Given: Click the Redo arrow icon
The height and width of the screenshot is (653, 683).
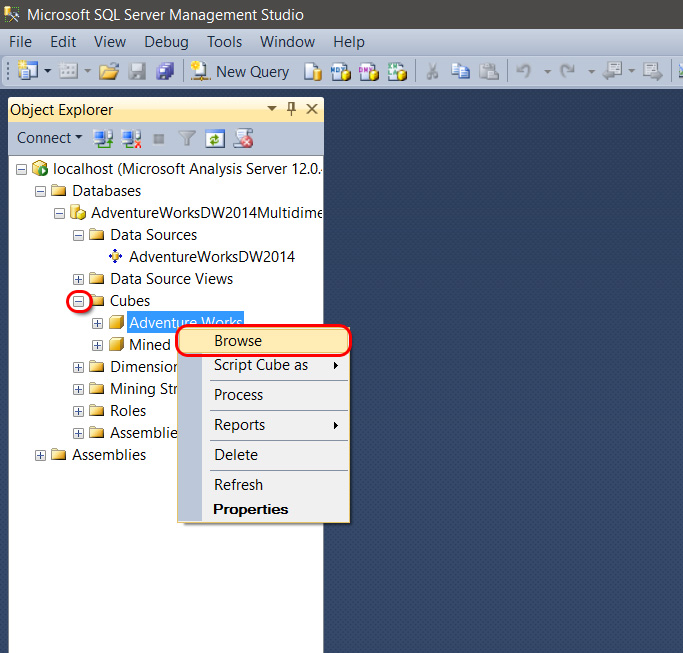Looking at the screenshot, I should pos(568,71).
